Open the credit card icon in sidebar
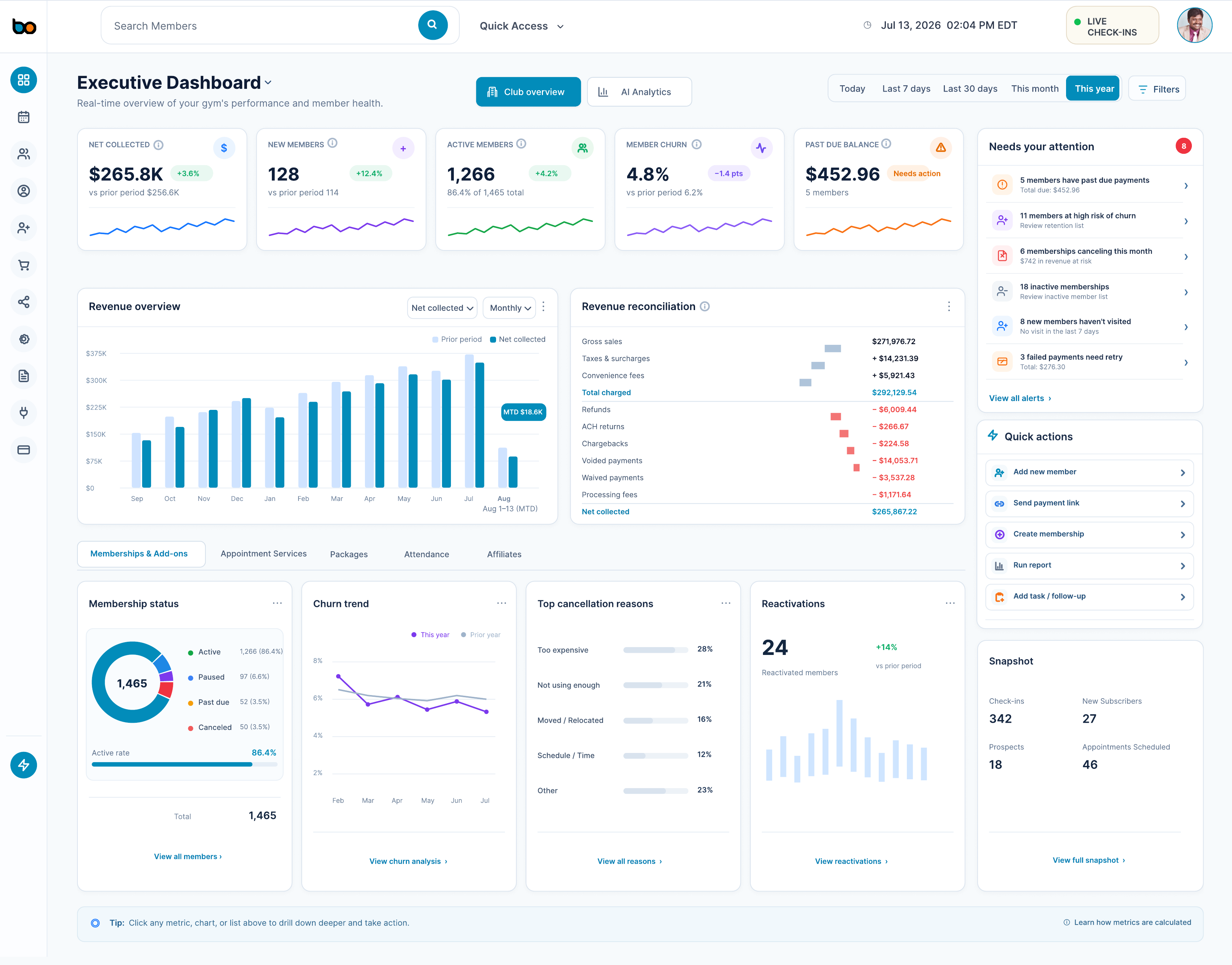 24,450
